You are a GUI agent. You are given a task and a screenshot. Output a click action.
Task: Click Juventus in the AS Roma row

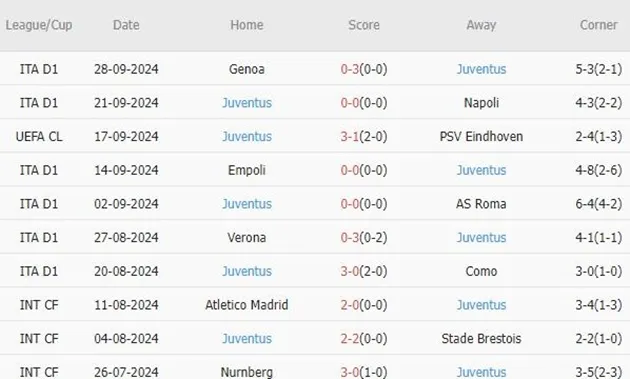(x=247, y=204)
